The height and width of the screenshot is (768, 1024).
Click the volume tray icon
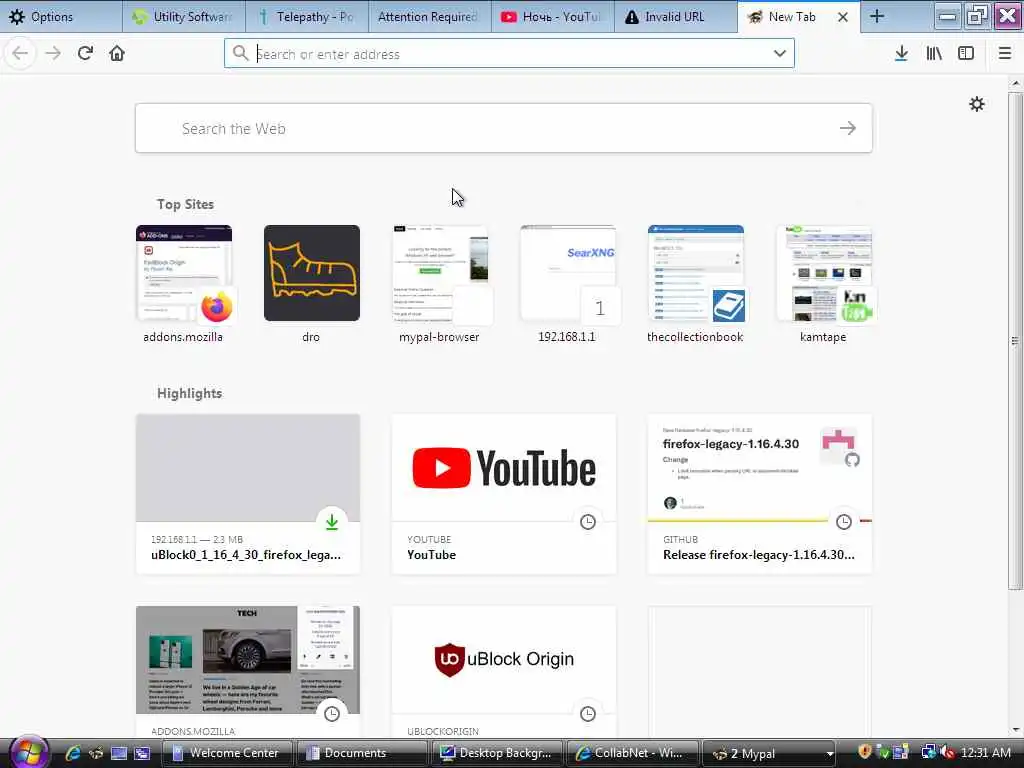(948, 753)
